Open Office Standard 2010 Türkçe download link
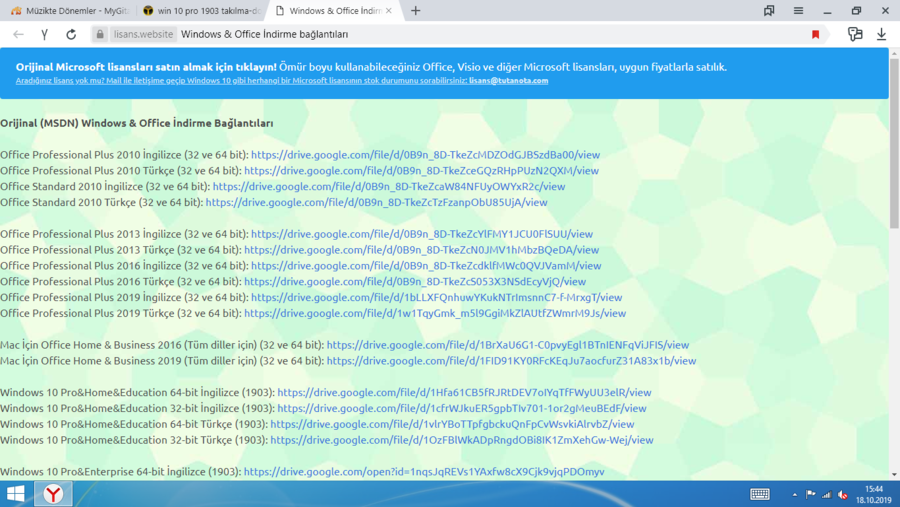This screenshot has height=507, width=900. coord(377,202)
